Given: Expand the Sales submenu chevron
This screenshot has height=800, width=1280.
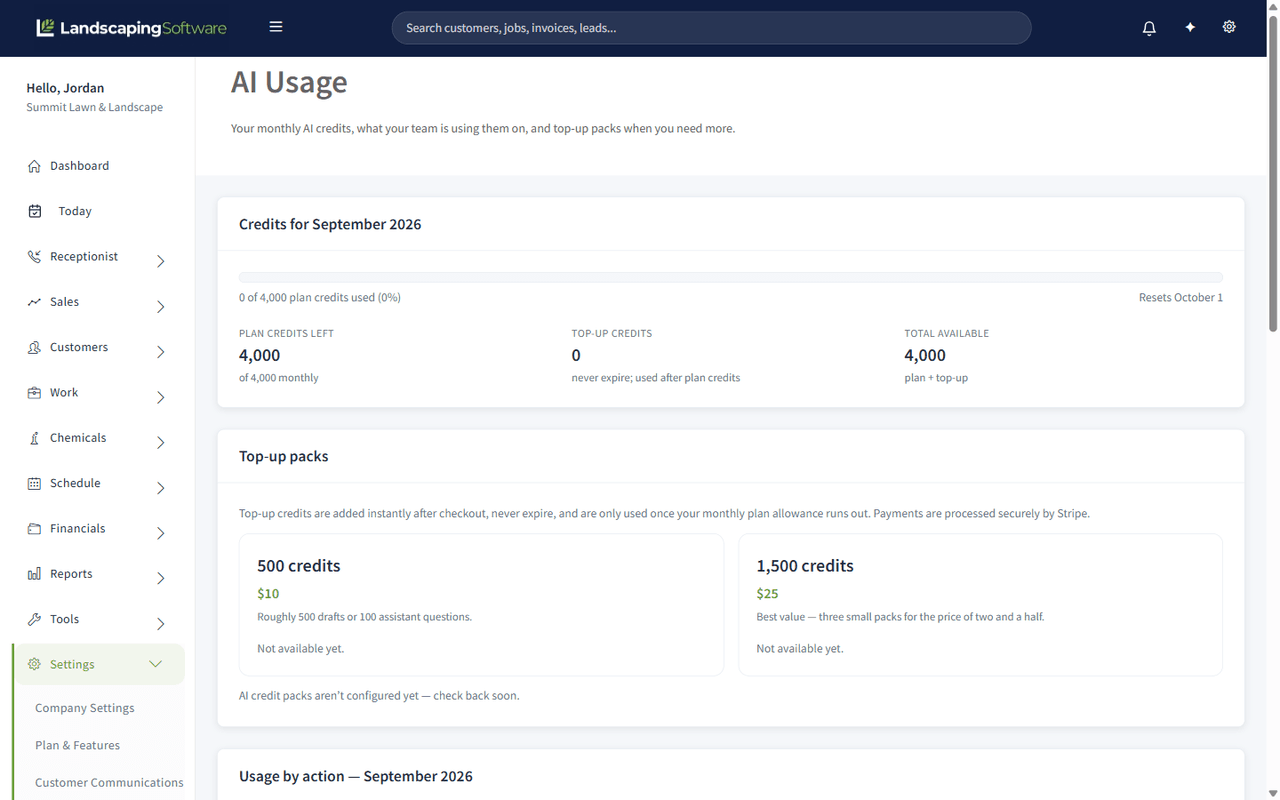Looking at the screenshot, I should (161, 307).
